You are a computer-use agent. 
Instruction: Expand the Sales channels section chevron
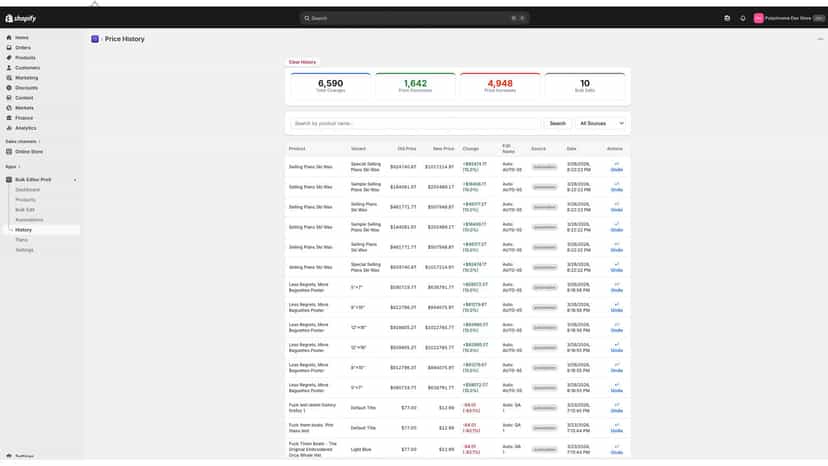point(40,142)
